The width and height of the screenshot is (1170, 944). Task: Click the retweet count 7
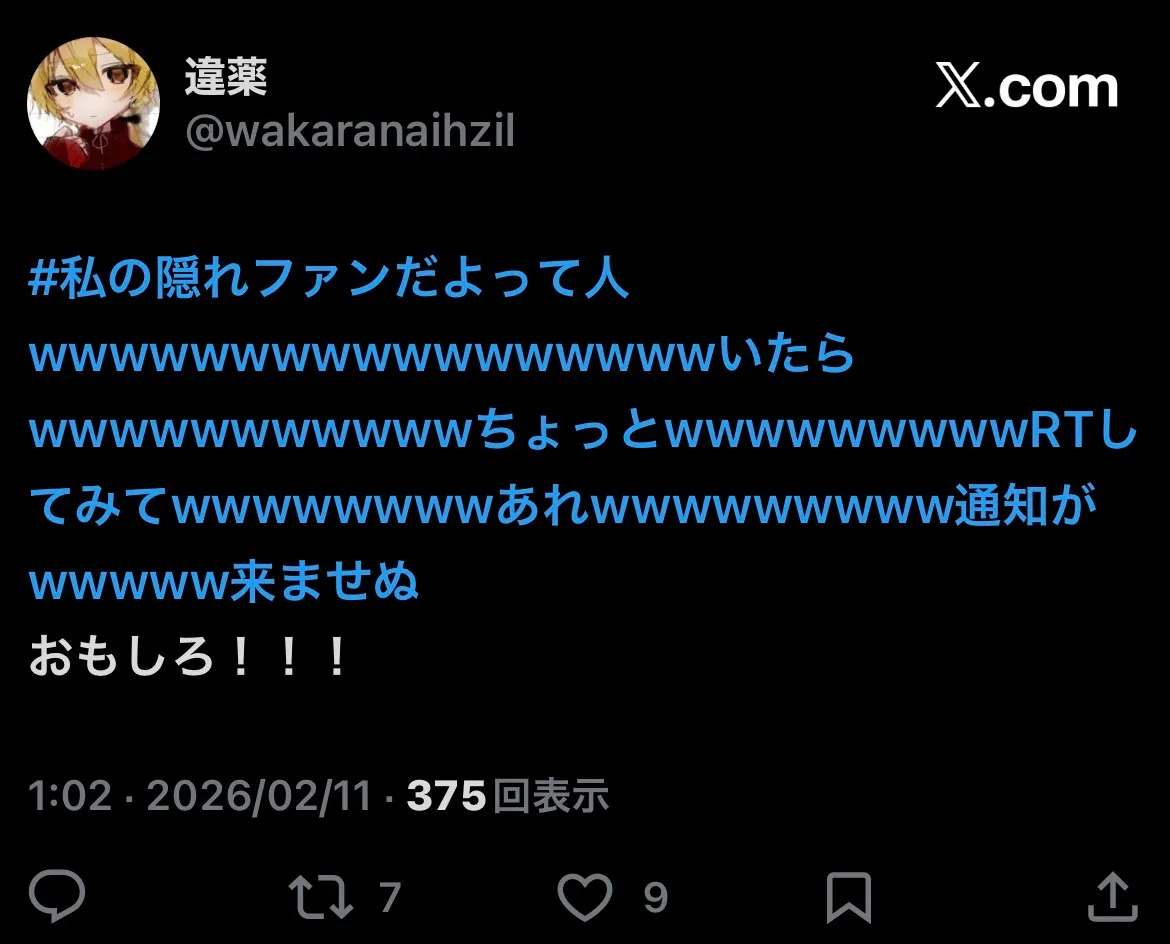[390, 897]
